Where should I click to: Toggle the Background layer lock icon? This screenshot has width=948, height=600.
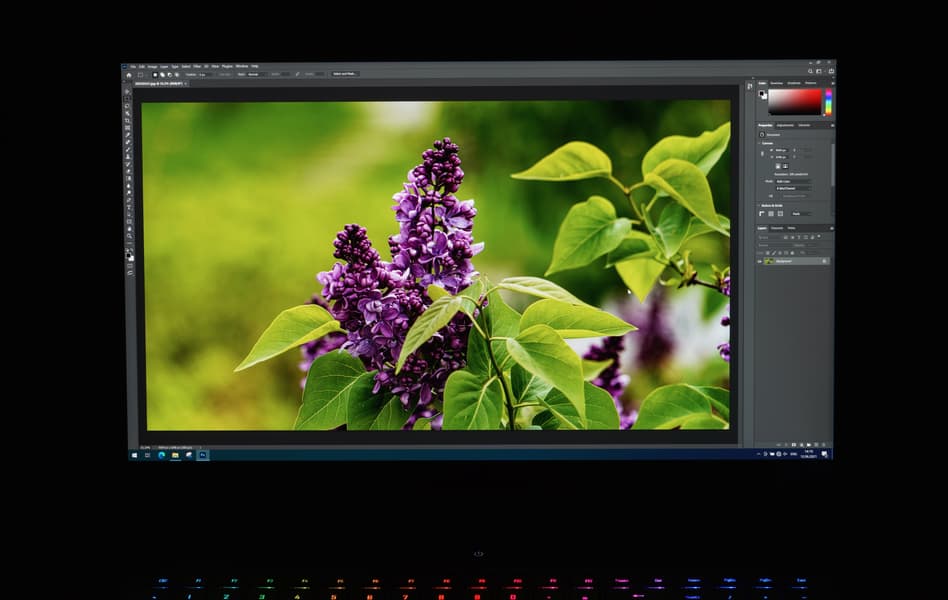pyautogui.click(x=825, y=261)
